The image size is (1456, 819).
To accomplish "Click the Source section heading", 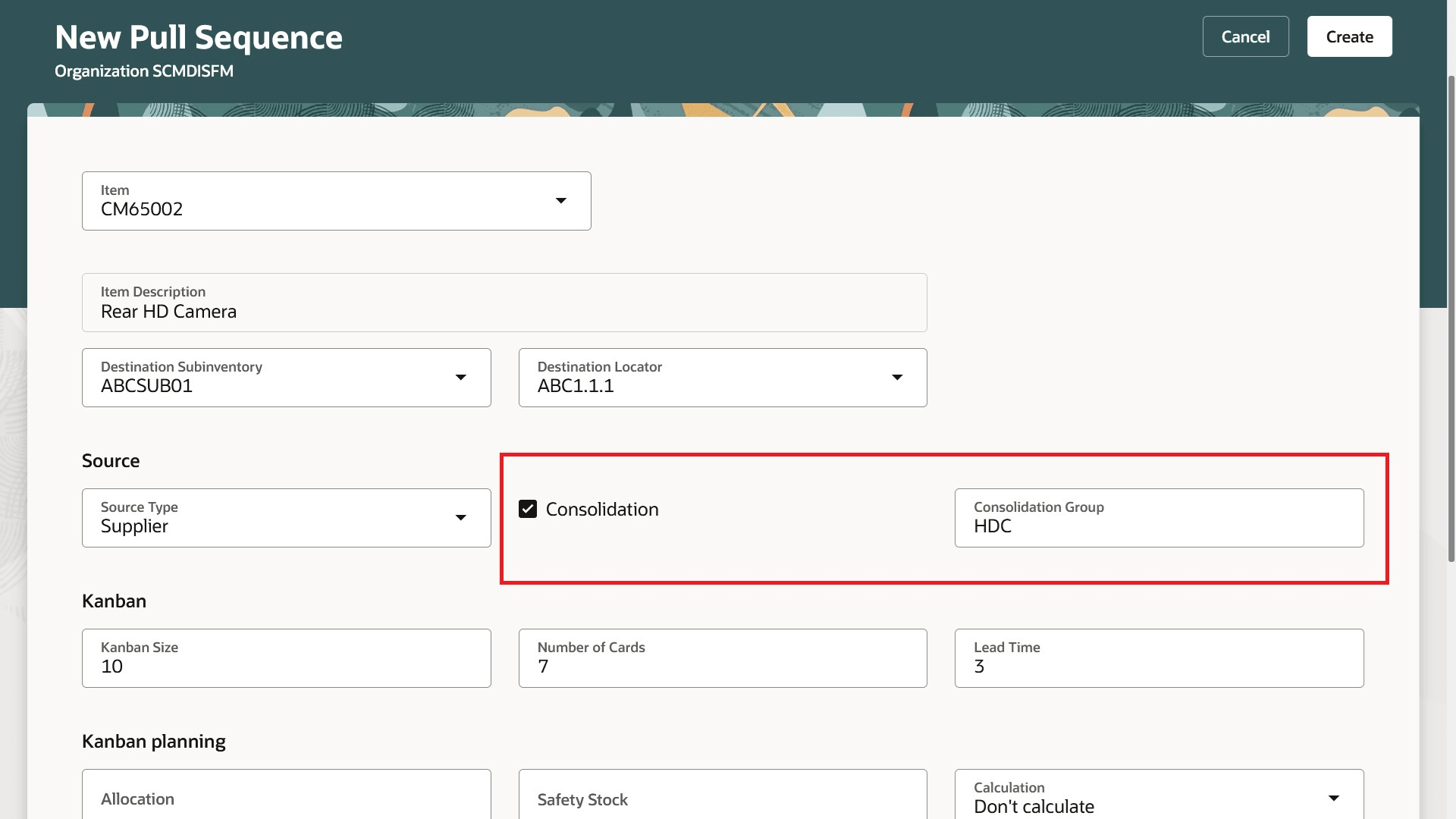I will click(x=111, y=461).
